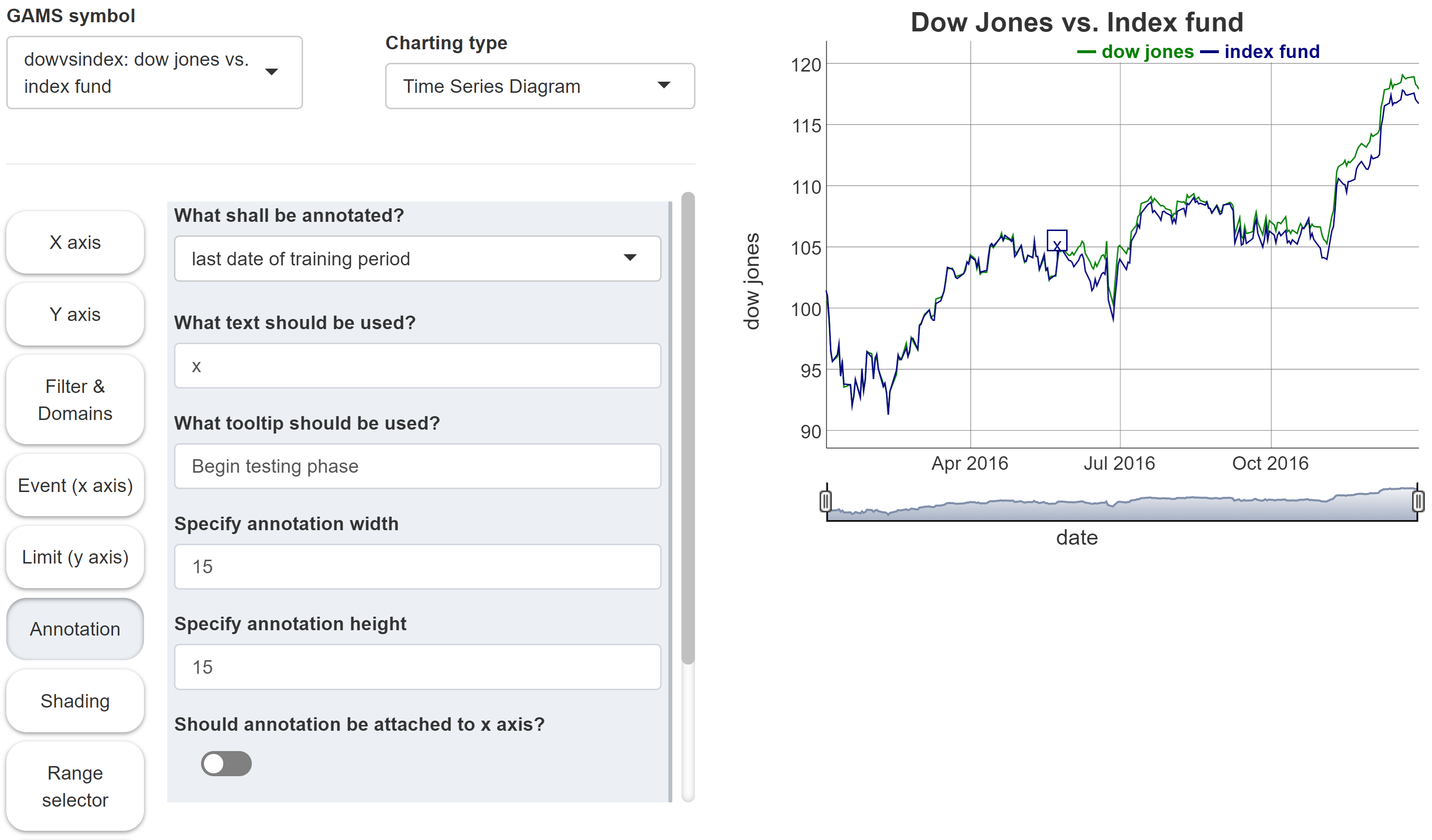
Task: Switch to the X axis tab
Action: coord(75,243)
